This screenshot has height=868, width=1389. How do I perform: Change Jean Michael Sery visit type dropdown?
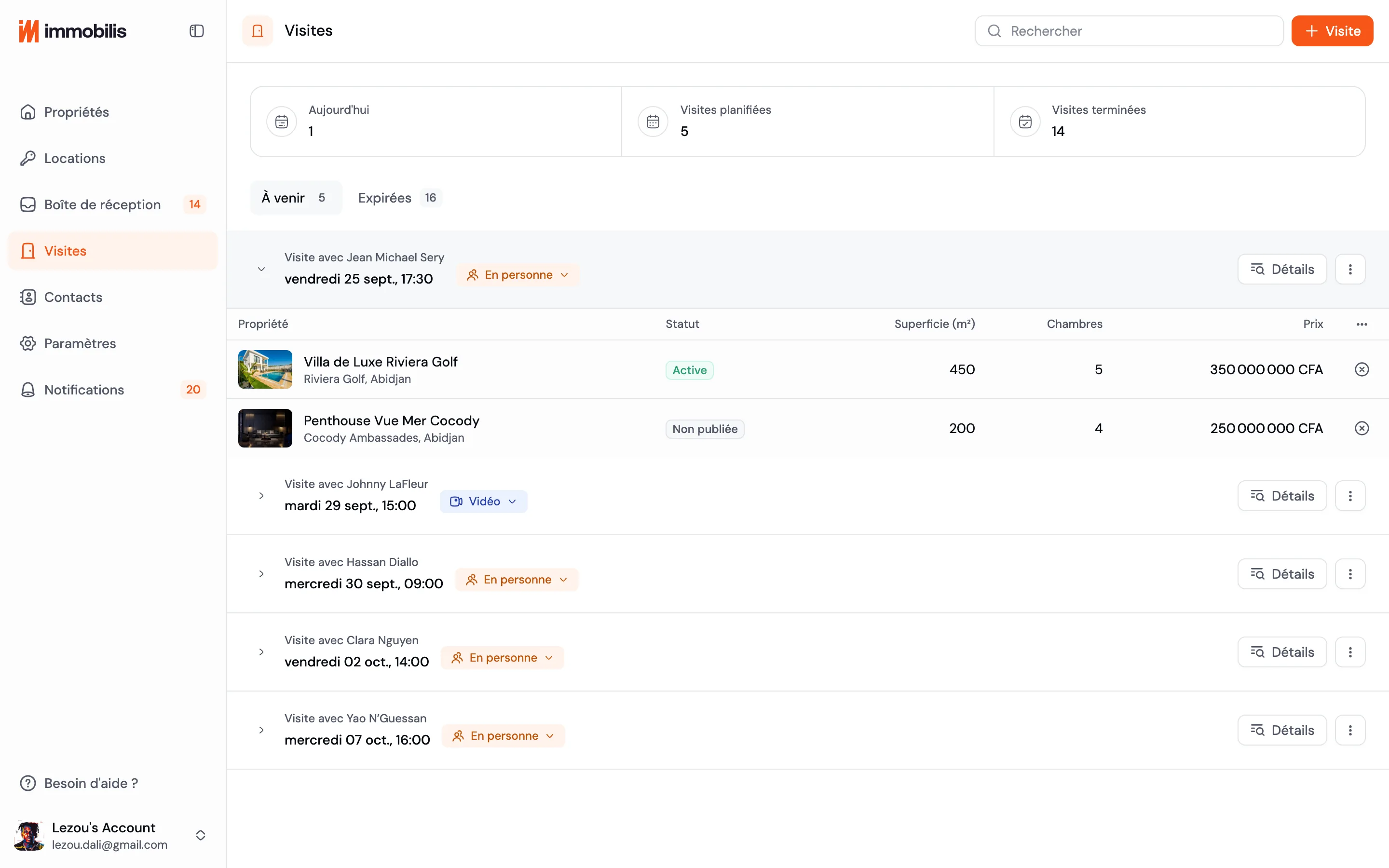coord(517,275)
